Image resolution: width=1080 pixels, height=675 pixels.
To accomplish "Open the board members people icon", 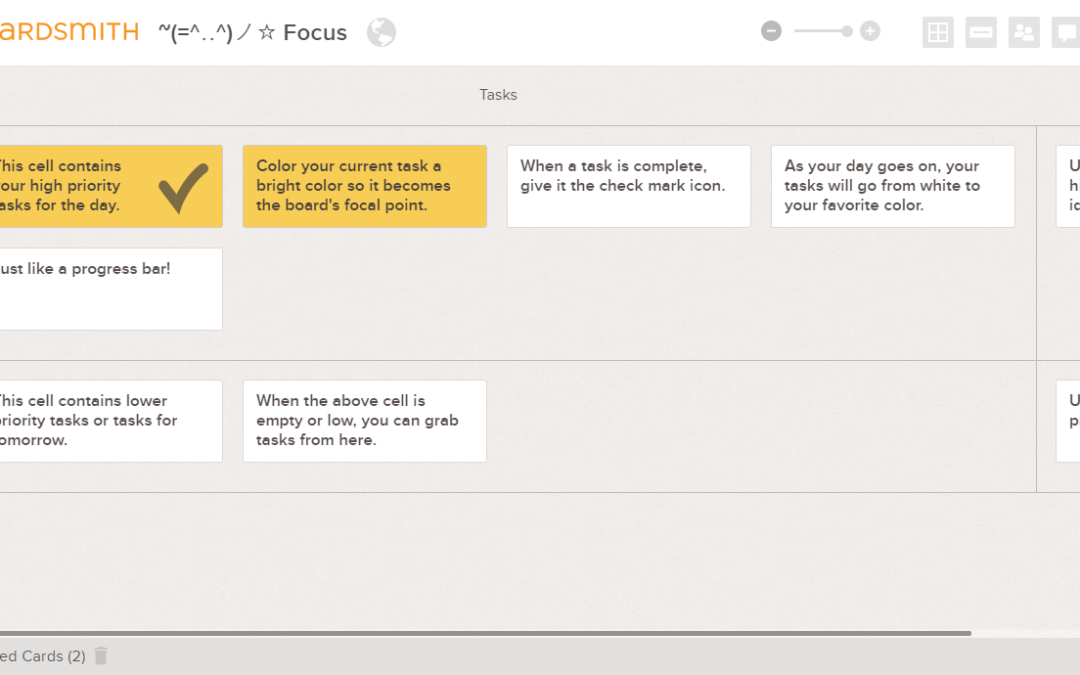I will tap(1024, 32).
